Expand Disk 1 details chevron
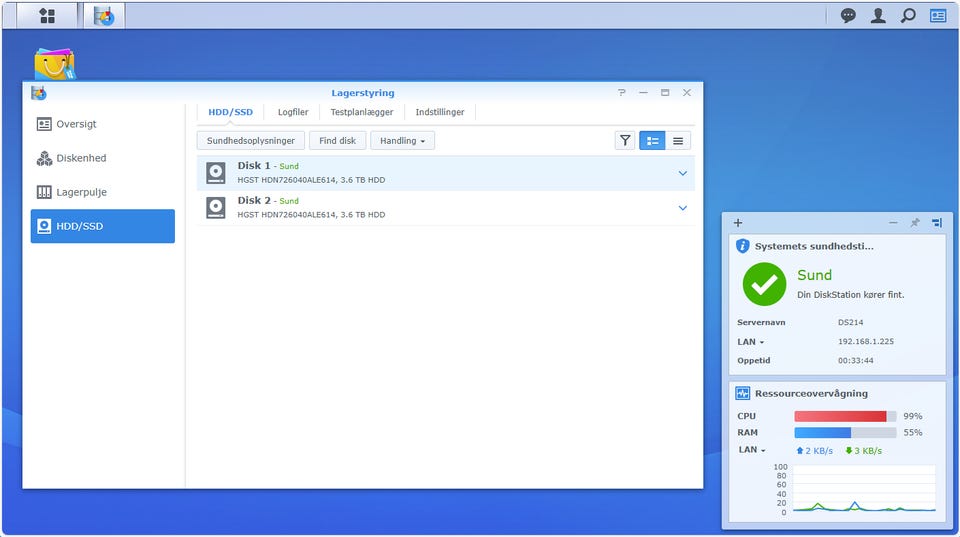Image resolution: width=960 pixels, height=537 pixels. point(683,173)
